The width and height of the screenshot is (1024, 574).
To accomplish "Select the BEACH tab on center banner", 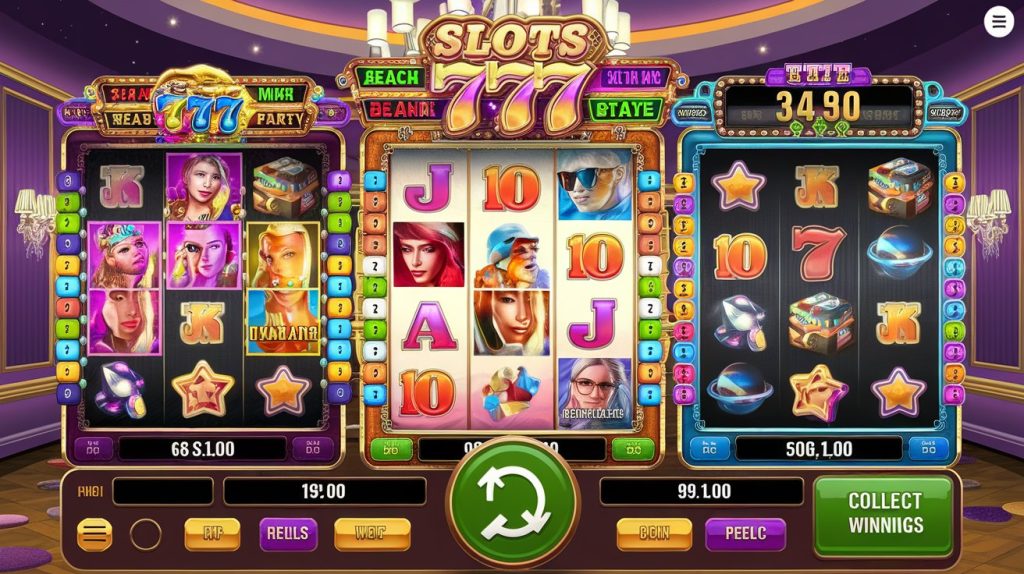I will tap(391, 78).
